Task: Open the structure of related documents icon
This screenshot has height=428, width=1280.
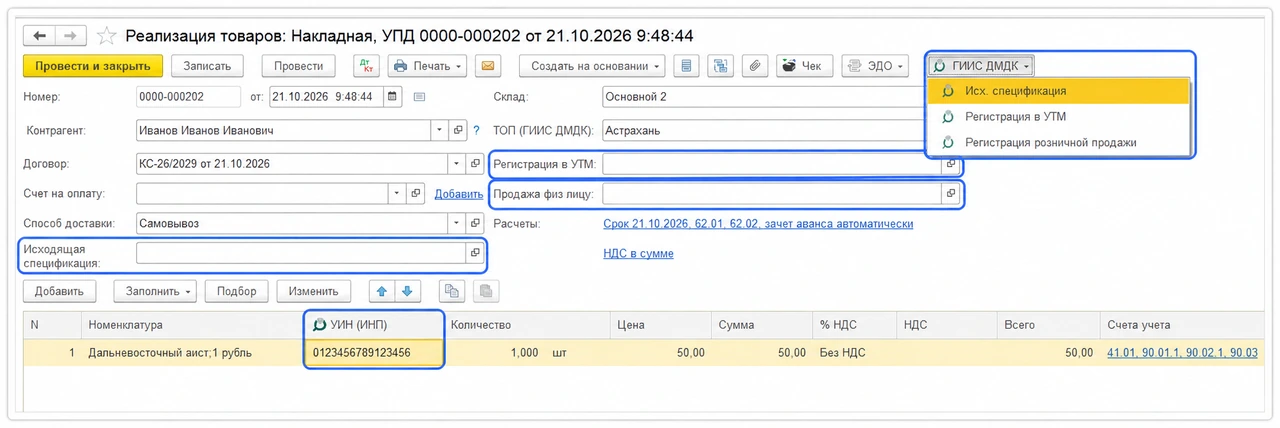Action: pos(720,66)
